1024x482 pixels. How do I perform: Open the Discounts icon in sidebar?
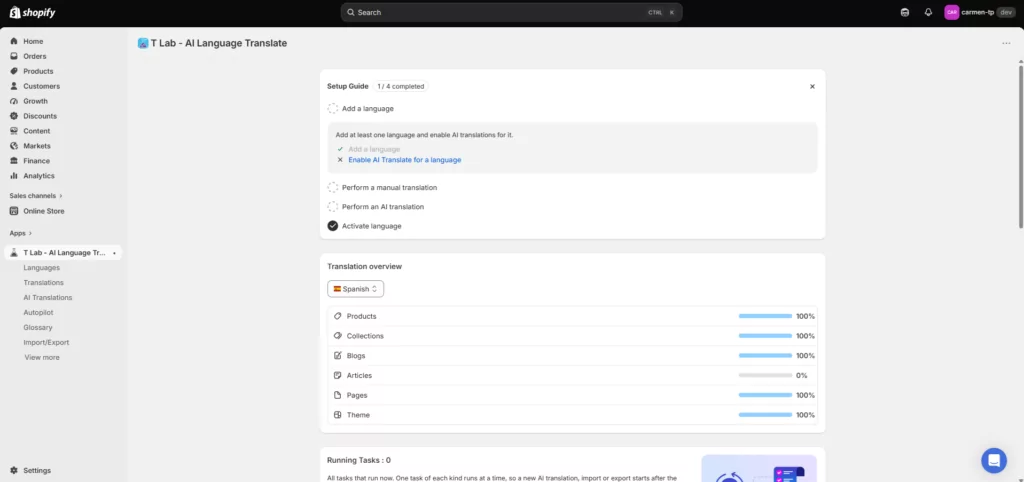pos(14,116)
